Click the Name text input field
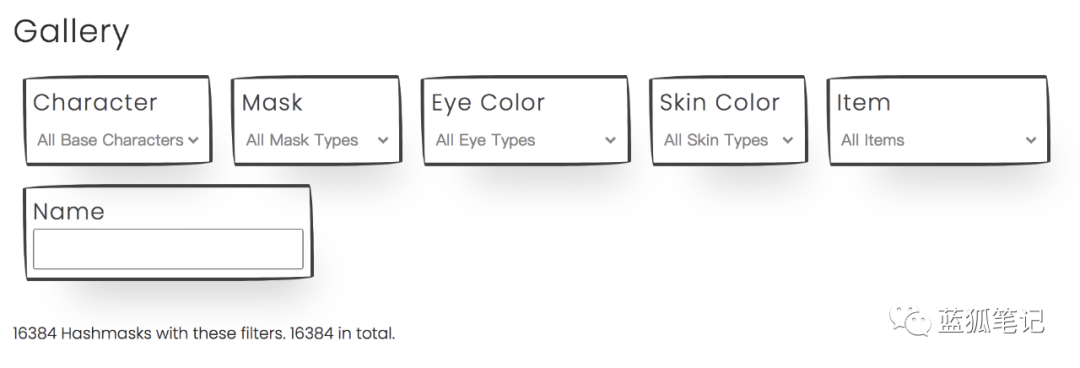 point(168,249)
